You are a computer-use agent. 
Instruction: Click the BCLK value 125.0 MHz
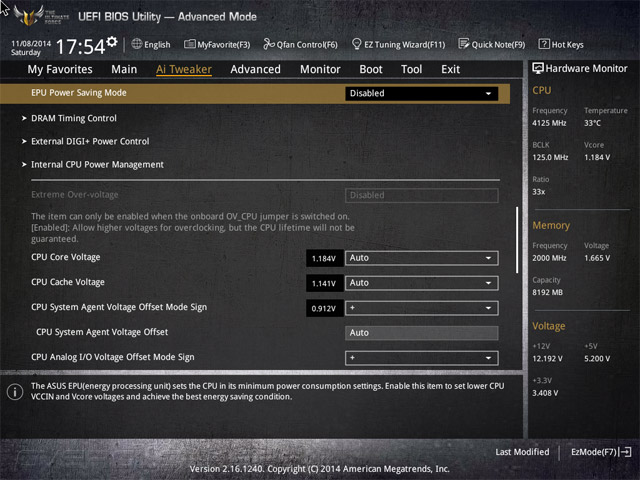click(x=550, y=157)
